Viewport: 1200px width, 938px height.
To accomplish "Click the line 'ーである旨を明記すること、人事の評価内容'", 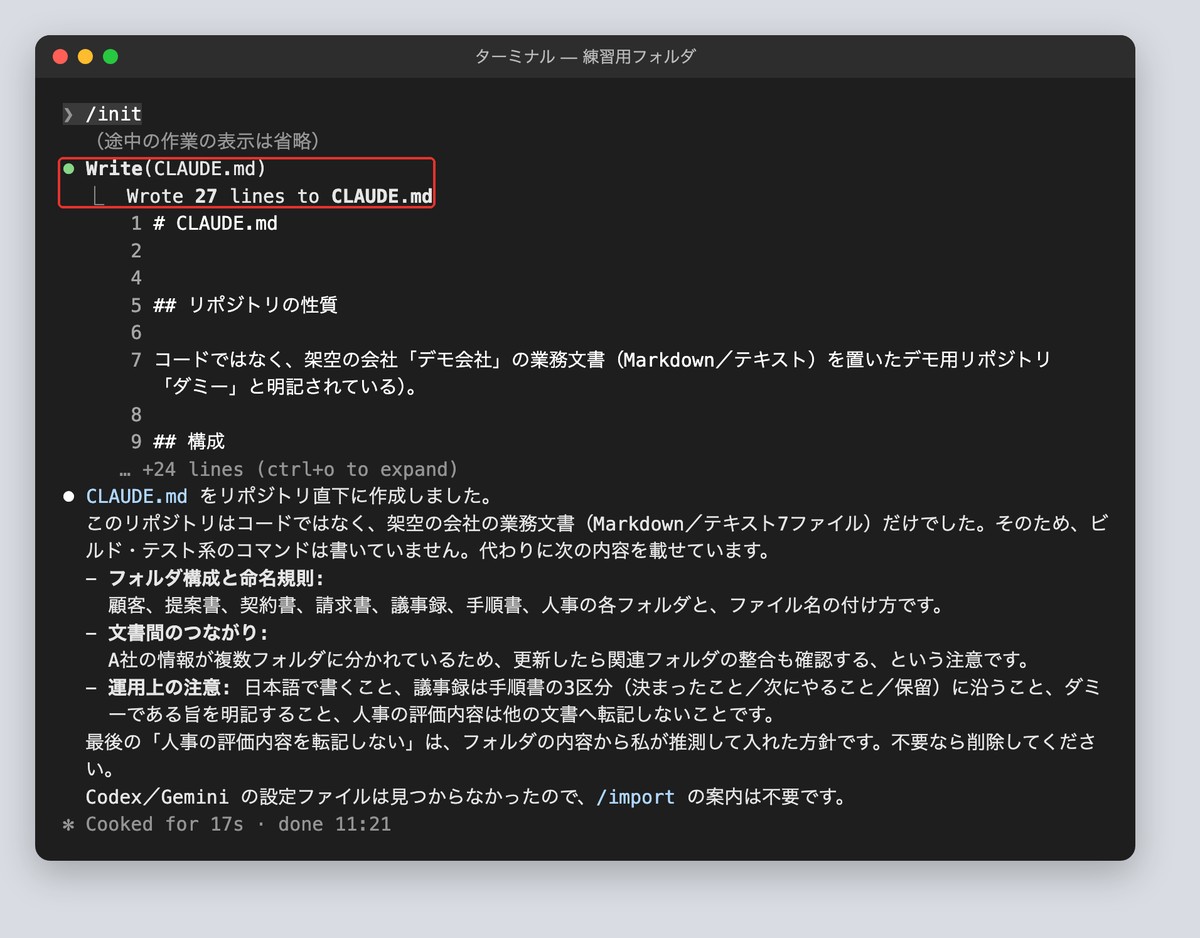I will 442,714.
